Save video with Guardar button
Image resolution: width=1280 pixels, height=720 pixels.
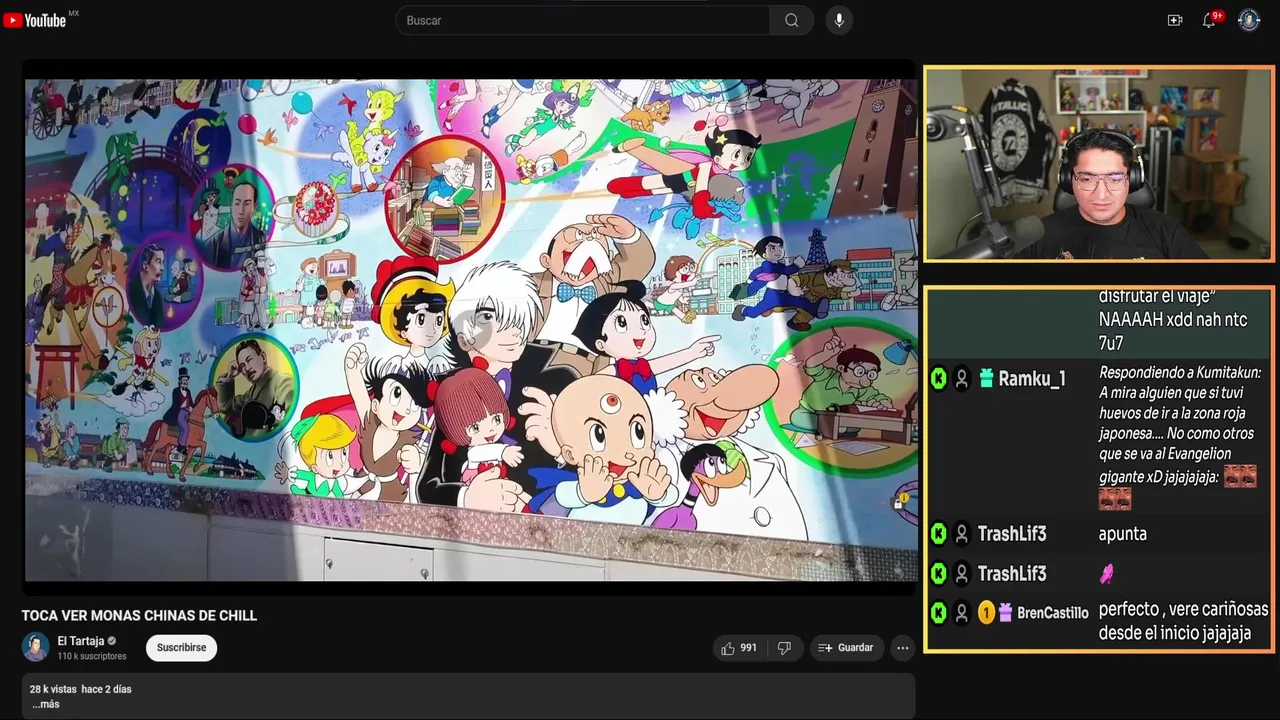tap(846, 648)
